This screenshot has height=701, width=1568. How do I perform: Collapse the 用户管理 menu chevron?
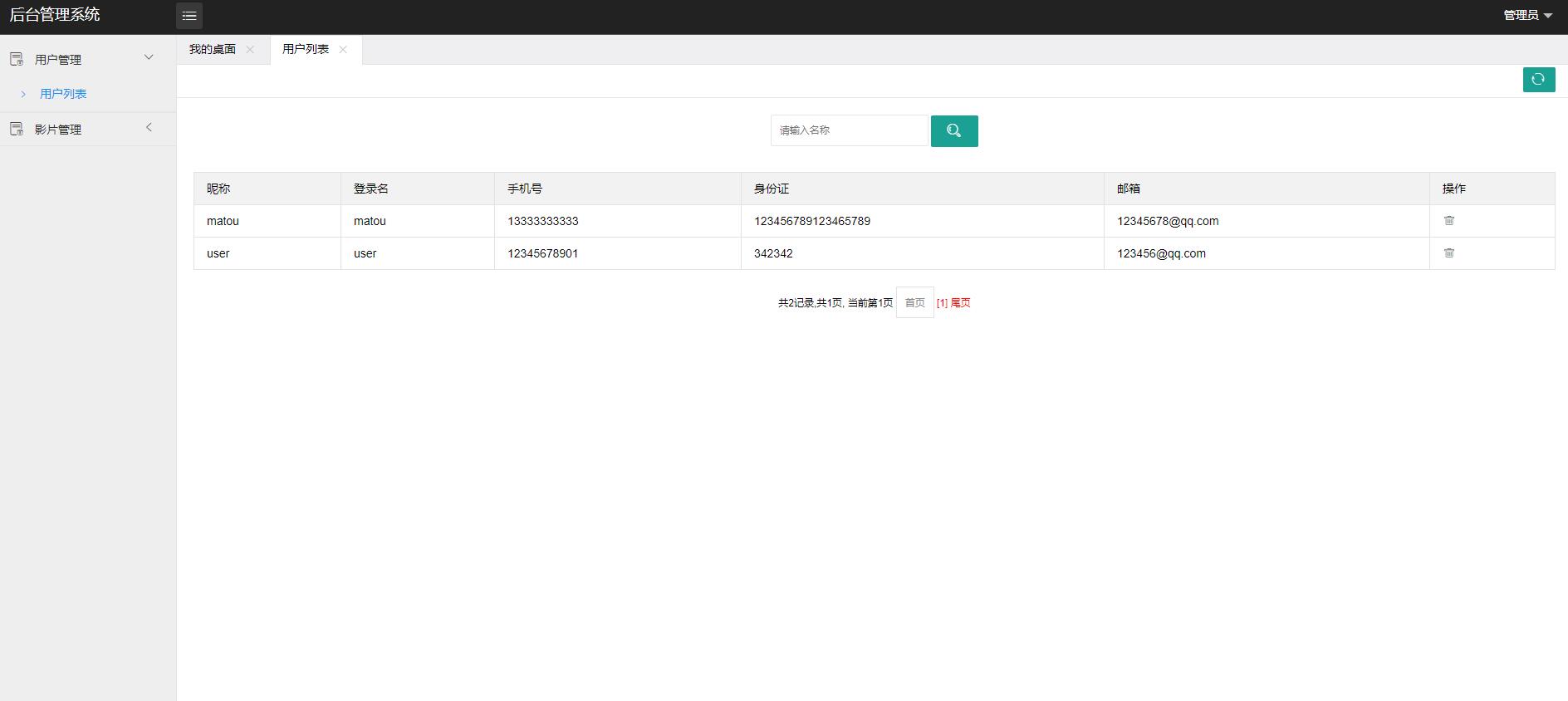[x=149, y=57]
